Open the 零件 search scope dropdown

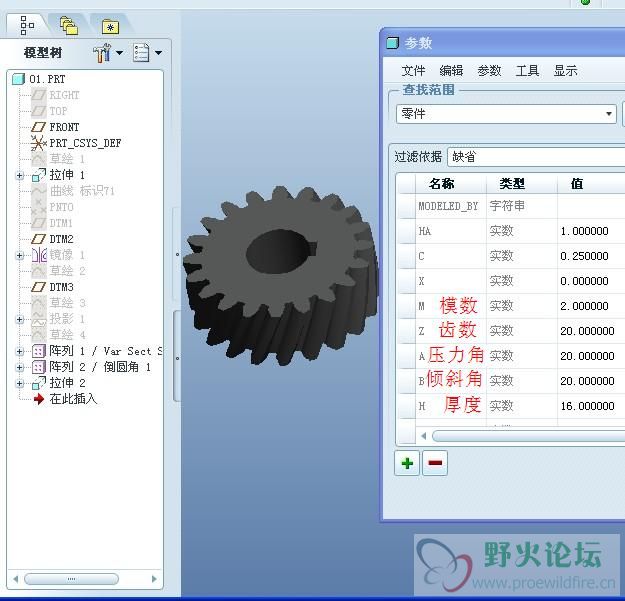click(506, 114)
